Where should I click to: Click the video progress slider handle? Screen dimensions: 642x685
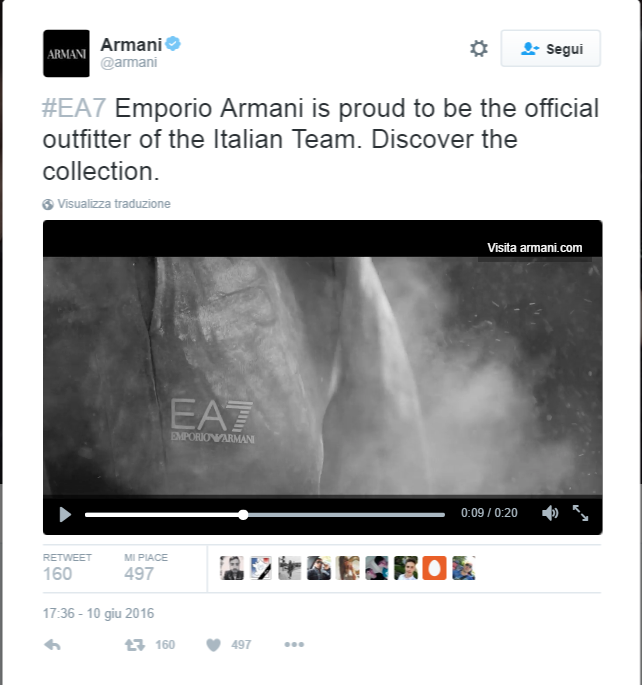coord(243,515)
